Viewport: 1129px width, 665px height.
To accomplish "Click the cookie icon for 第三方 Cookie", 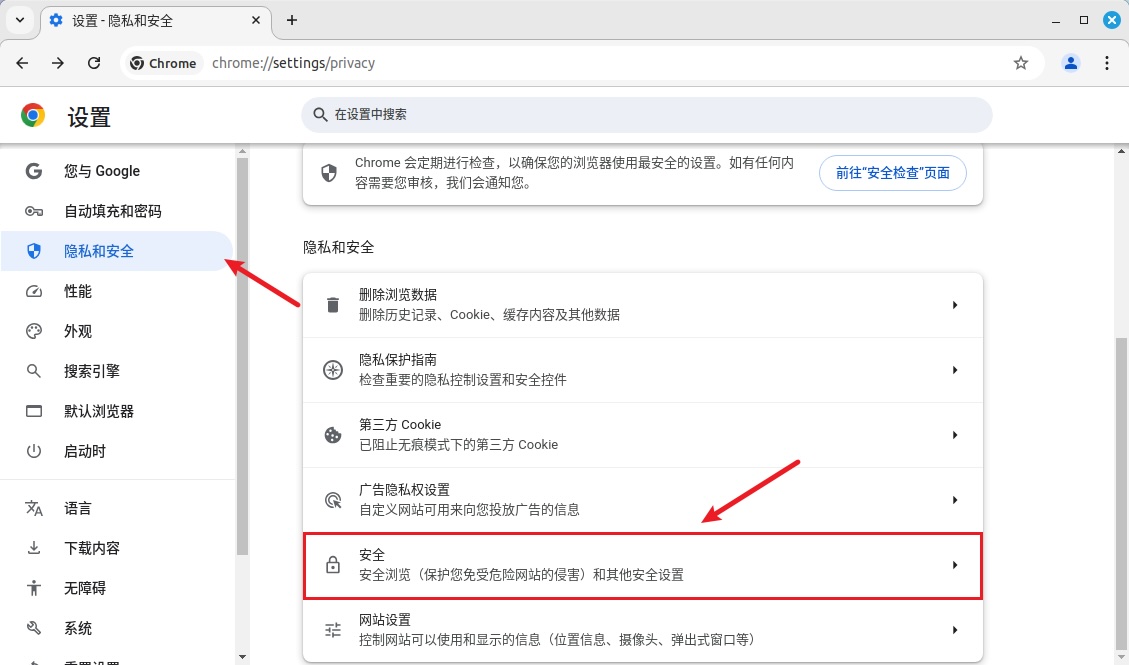I will (x=333, y=435).
